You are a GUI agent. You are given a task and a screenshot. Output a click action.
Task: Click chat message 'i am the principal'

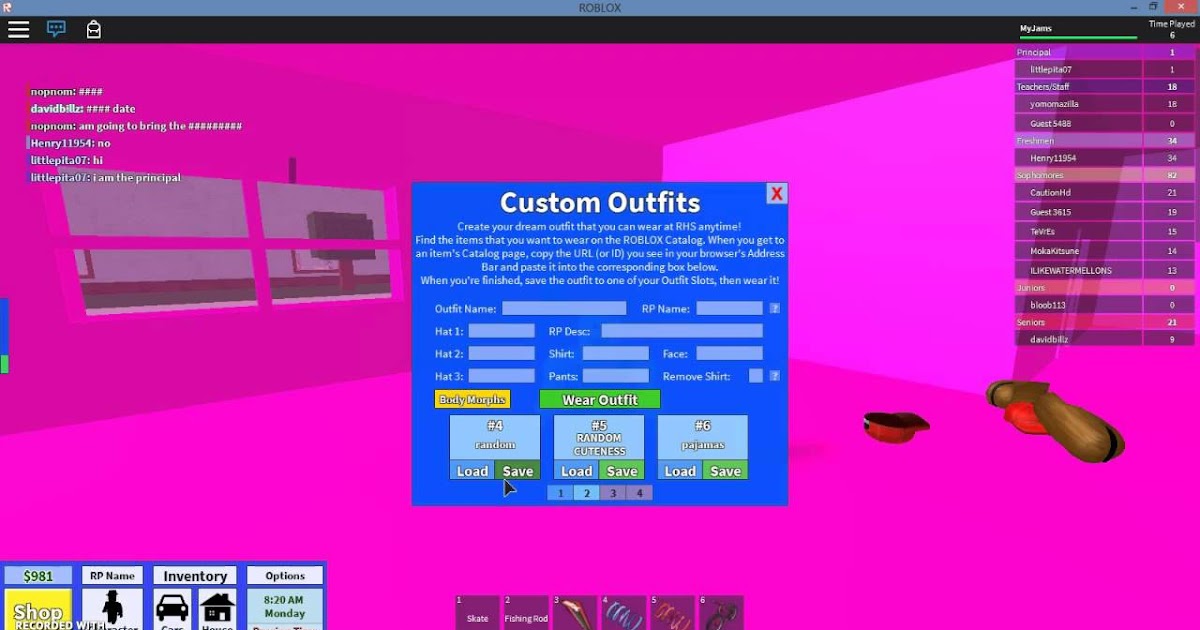click(x=138, y=178)
